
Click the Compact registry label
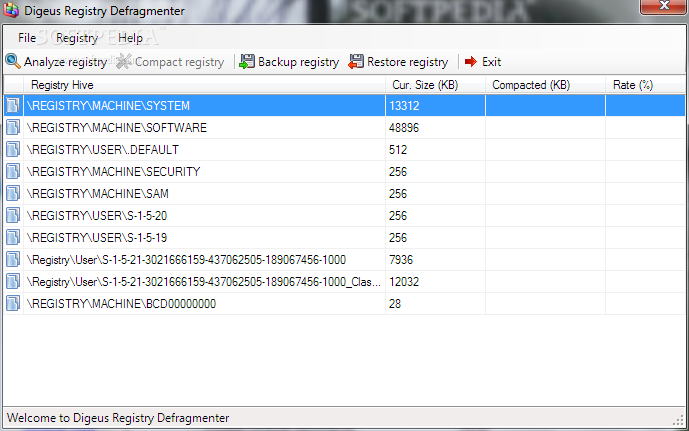click(x=179, y=62)
